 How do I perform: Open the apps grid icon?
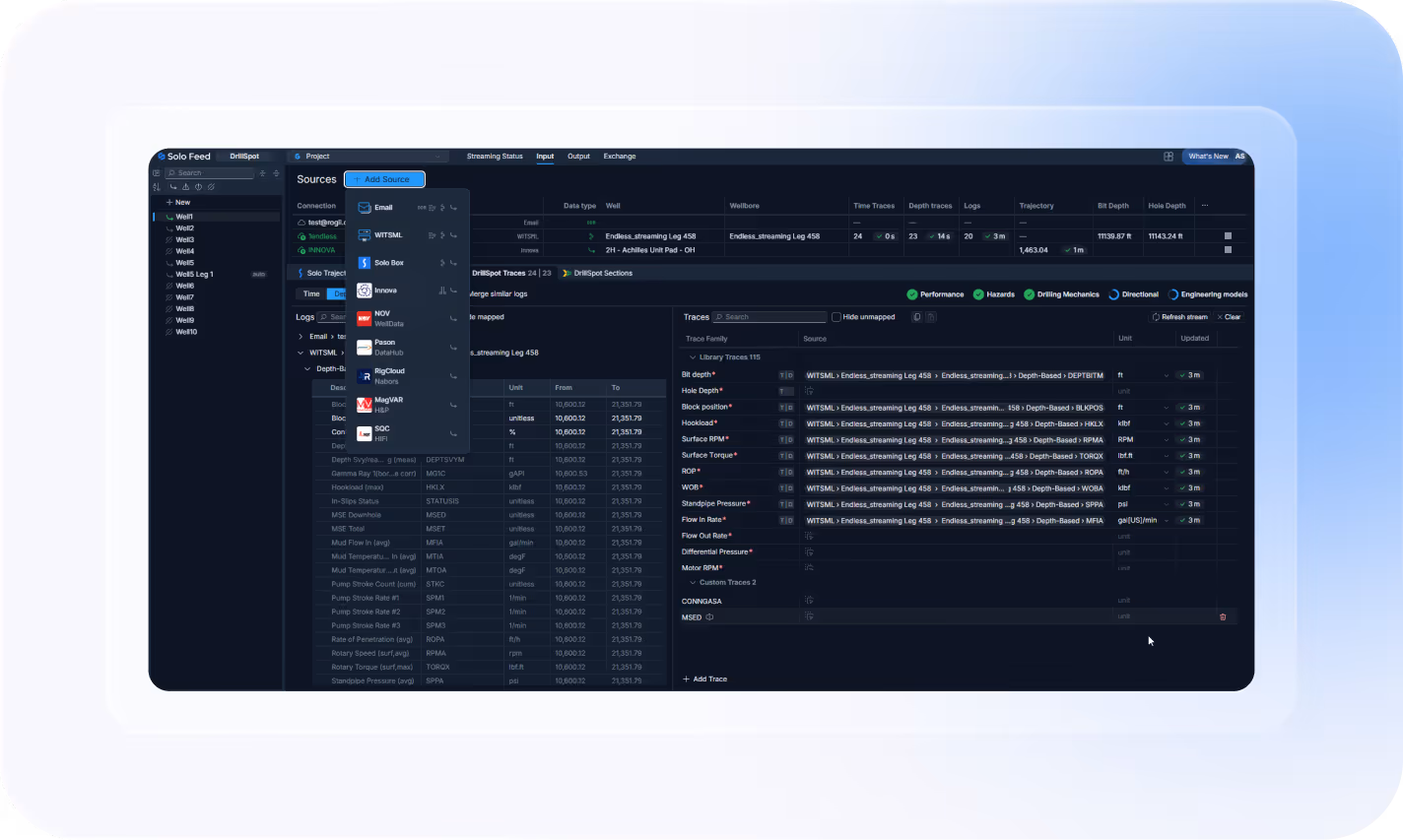[1169, 157]
